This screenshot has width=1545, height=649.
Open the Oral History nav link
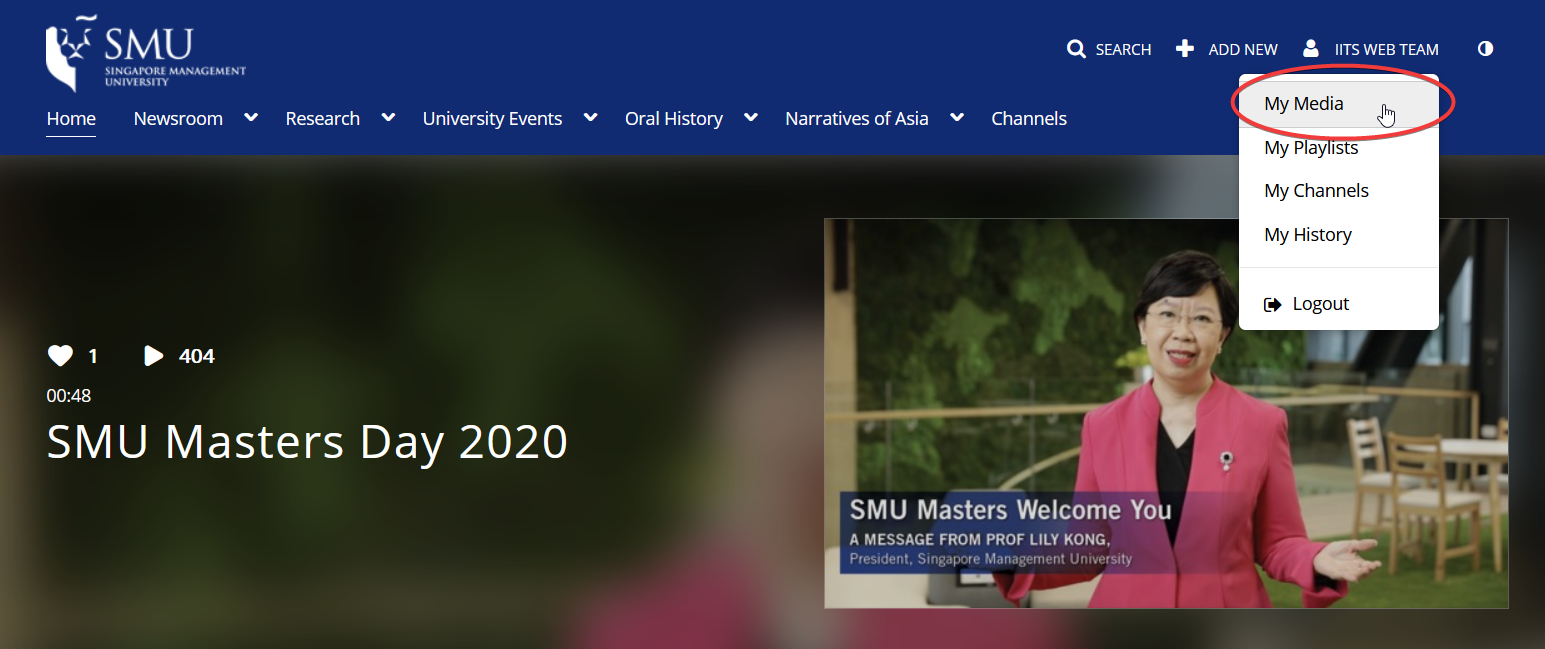pyautogui.click(x=674, y=118)
